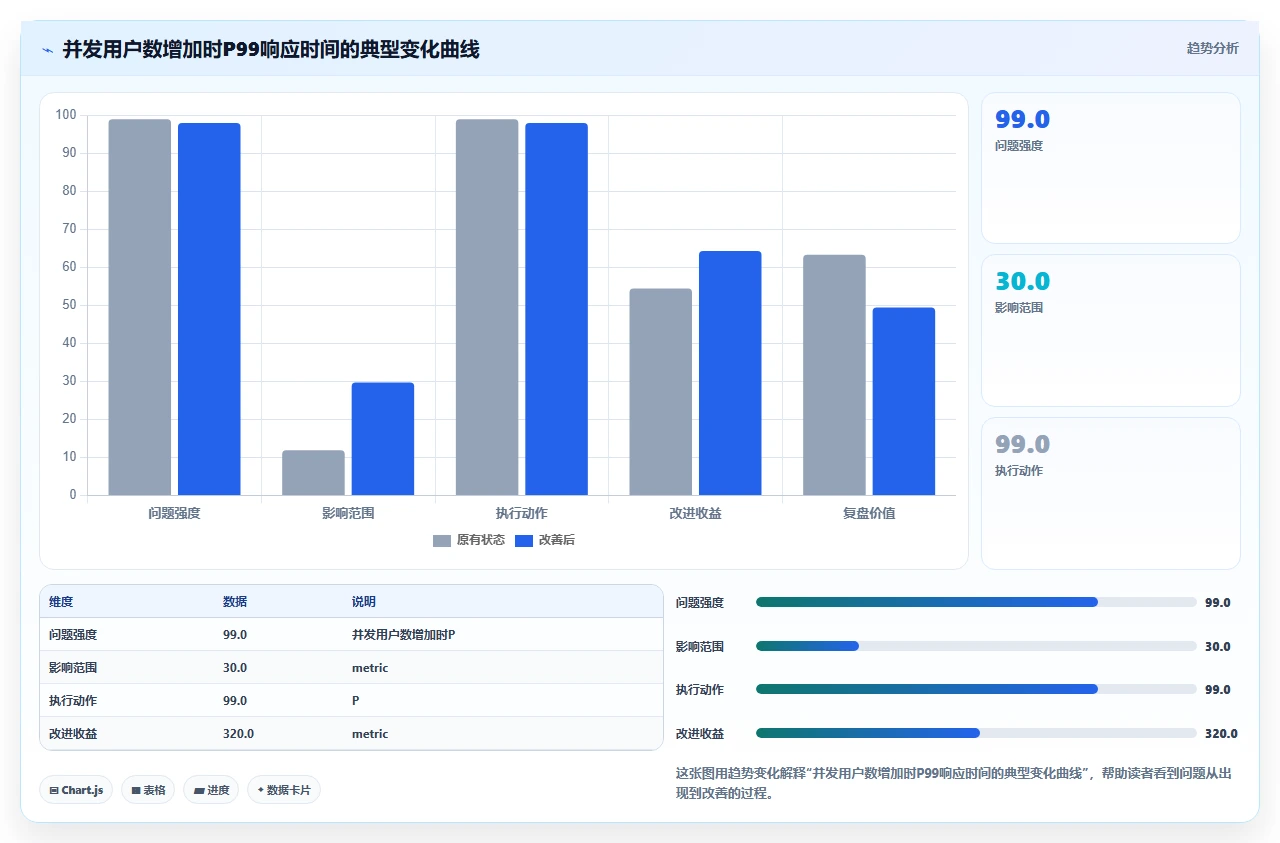Click the 改进收益 x-axis label
Image resolution: width=1280 pixels, height=843 pixels.
point(695,513)
